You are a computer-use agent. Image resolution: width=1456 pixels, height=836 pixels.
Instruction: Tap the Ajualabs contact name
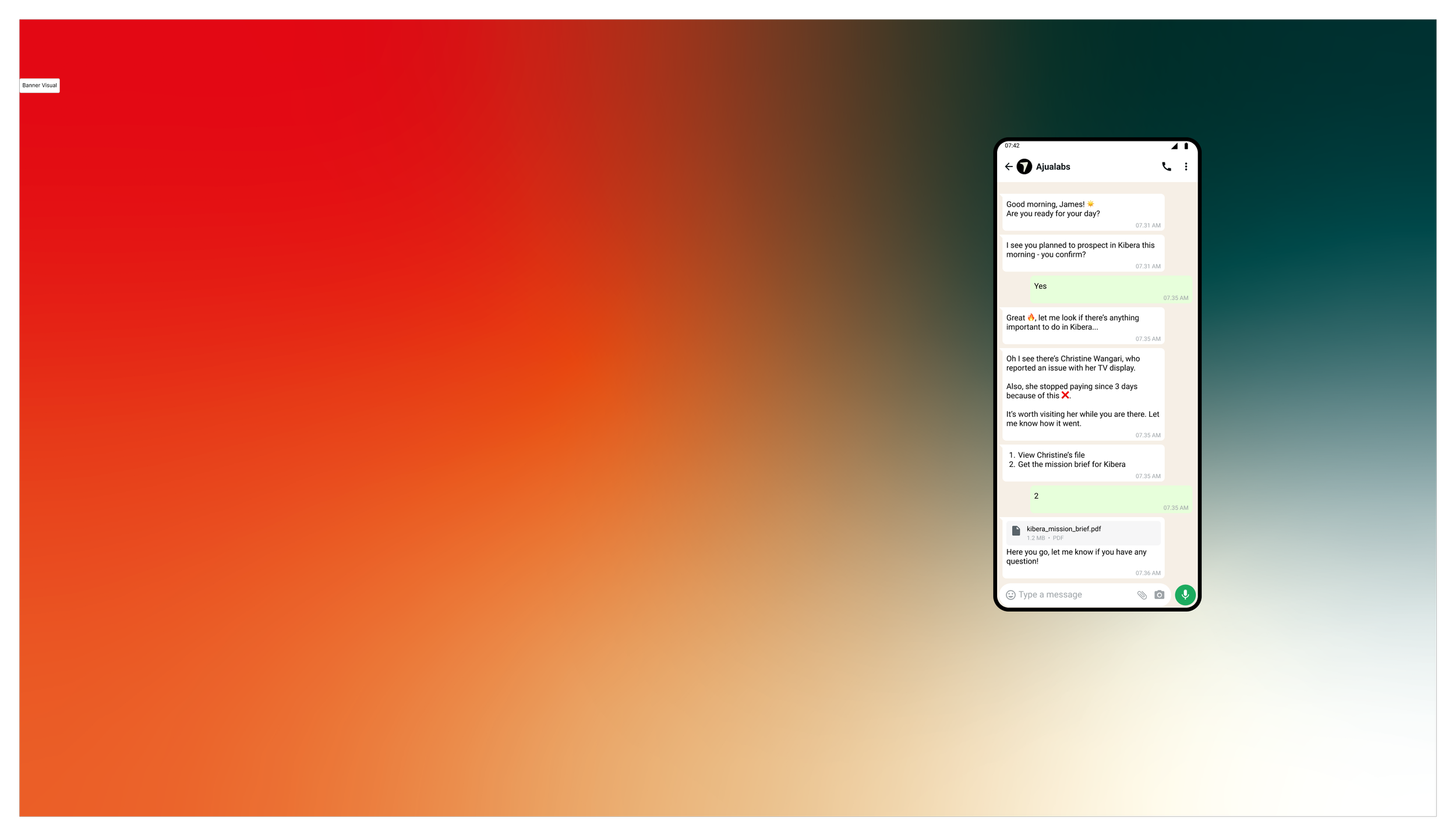[x=1053, y=167]
